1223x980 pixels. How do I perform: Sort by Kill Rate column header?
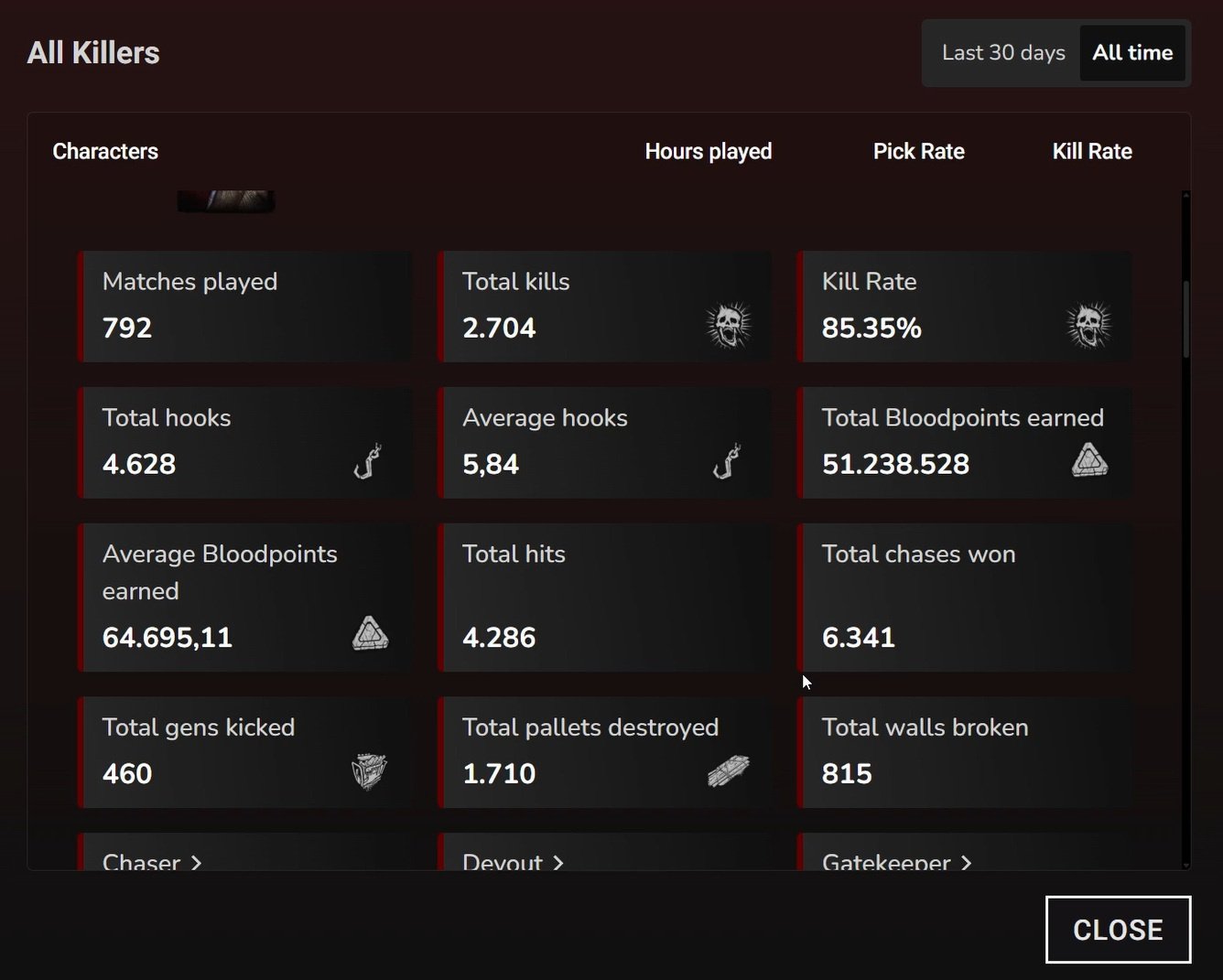pos(1092,151)
